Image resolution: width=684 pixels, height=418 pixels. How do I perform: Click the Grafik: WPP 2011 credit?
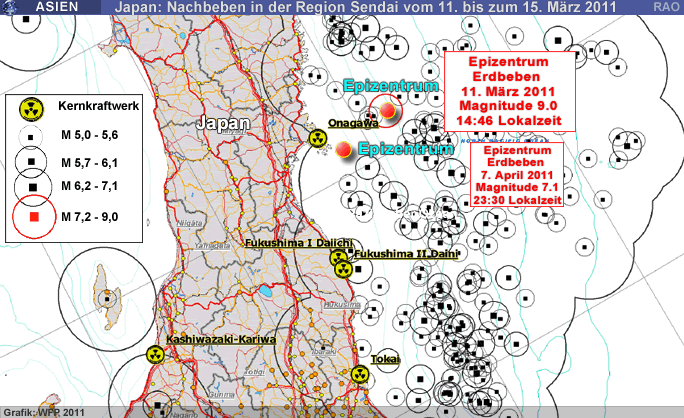(42, 411)
